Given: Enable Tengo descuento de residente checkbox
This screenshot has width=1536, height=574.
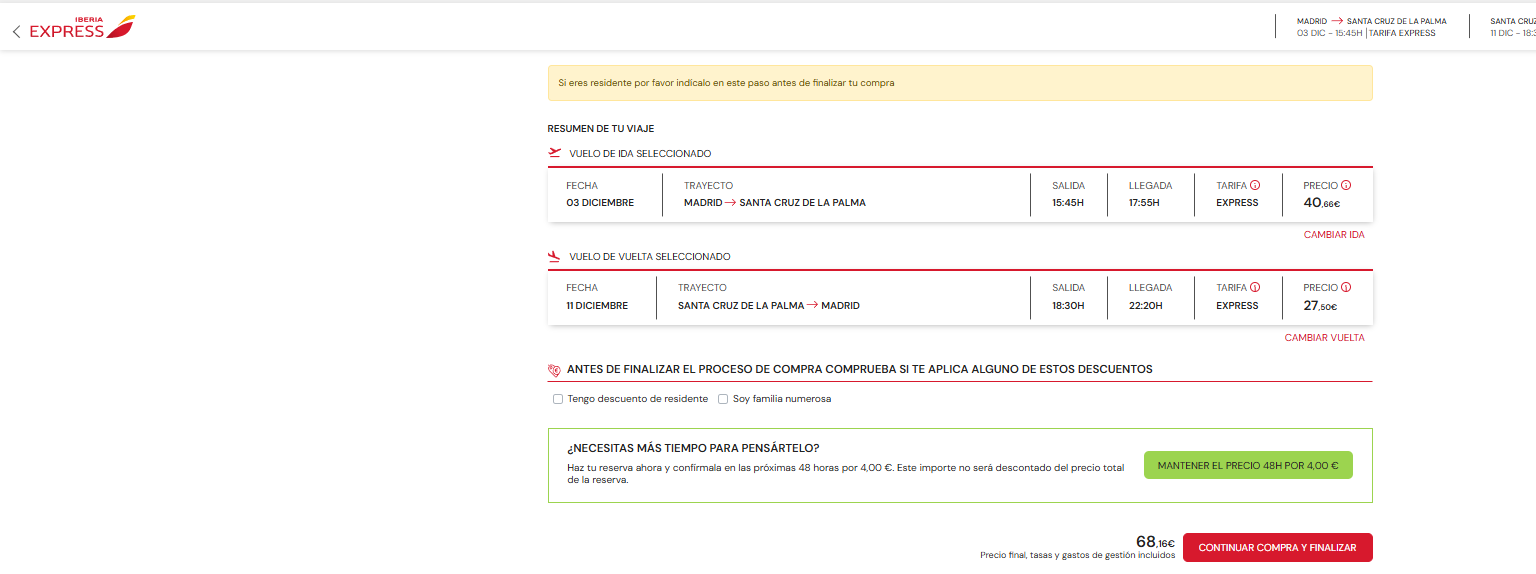Looking at the screenshot, I should (558, 399).
